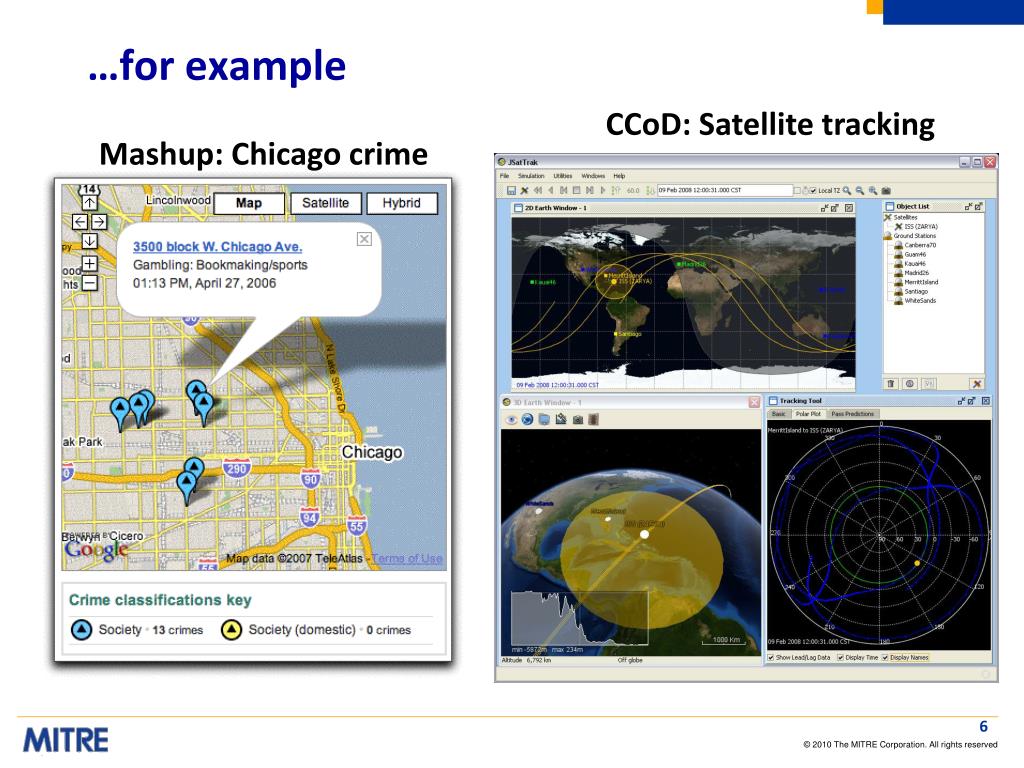Select Guam46 ground station
Viewport: 1024px width, 768px height.
tap(910, 254)
